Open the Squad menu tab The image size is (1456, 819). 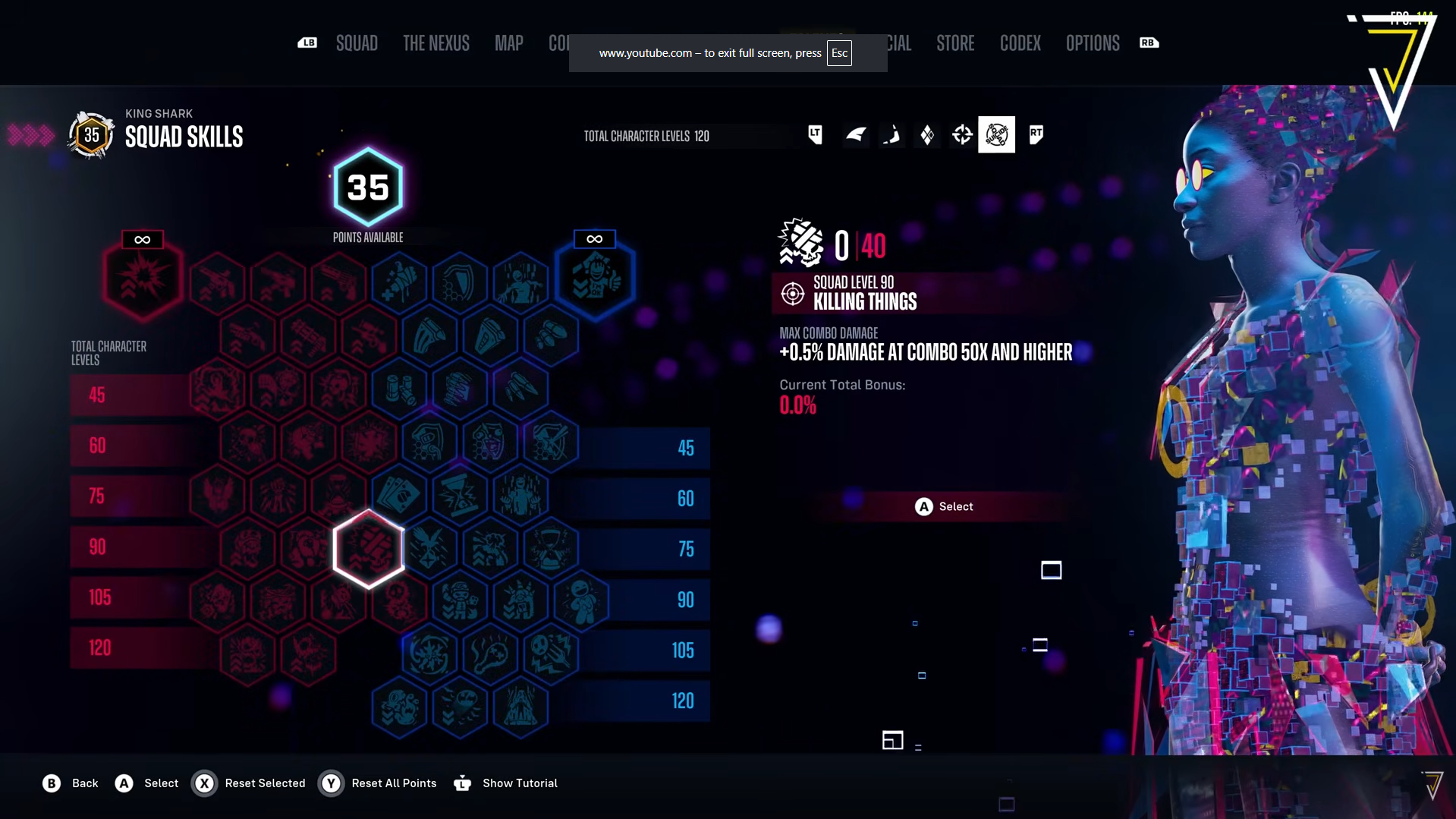(x=357, y=43)
